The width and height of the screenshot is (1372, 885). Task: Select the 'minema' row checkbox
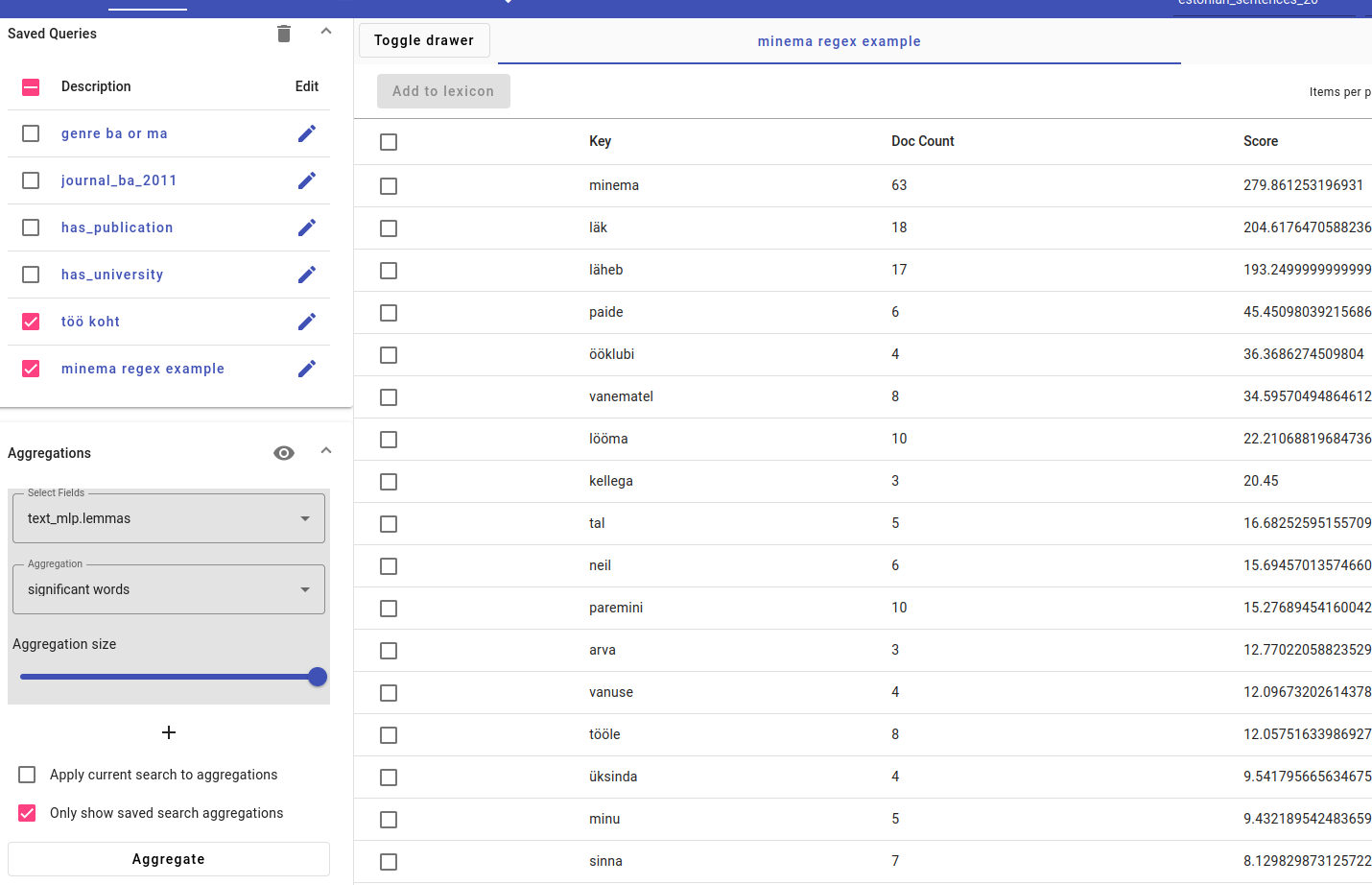pyautogui.click(x=389, y=186)
